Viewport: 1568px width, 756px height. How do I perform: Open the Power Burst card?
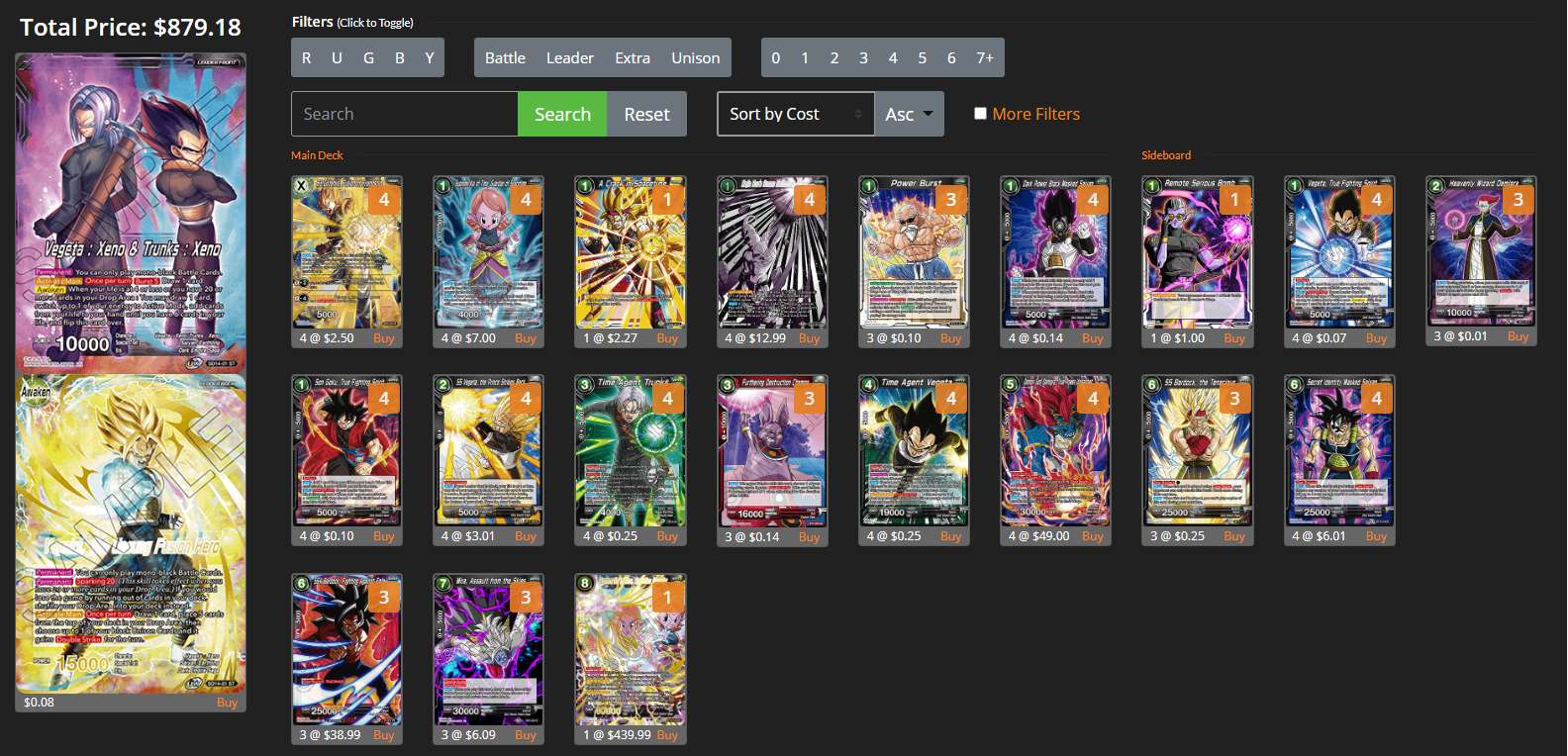914,252
